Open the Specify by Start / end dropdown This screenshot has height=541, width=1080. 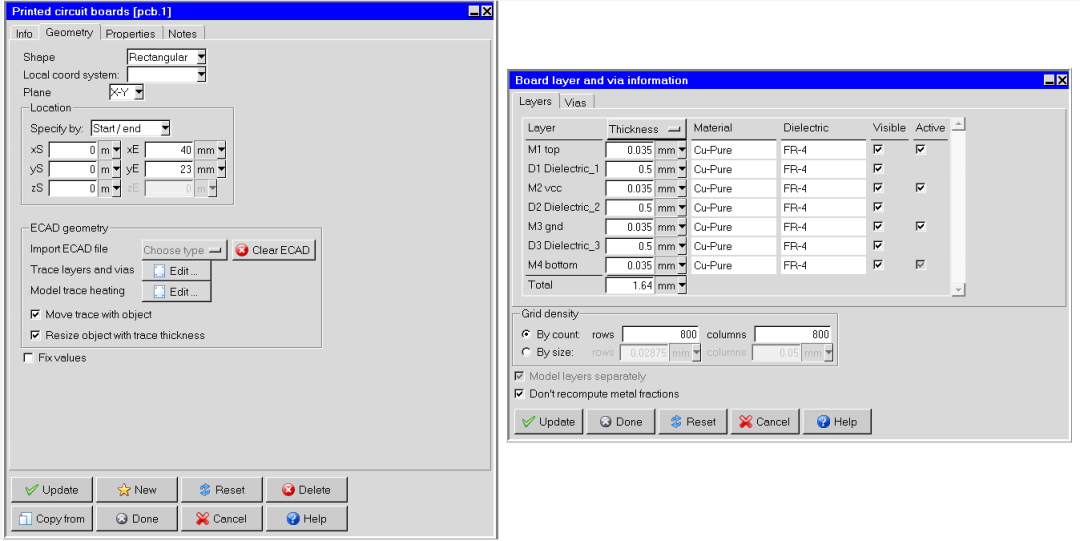tap(165, 128)
